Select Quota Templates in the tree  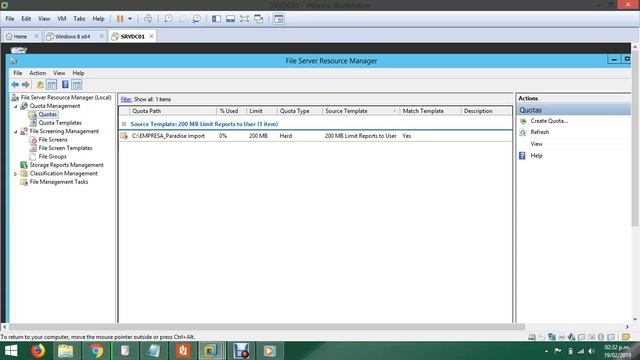[x=60, y=123]
